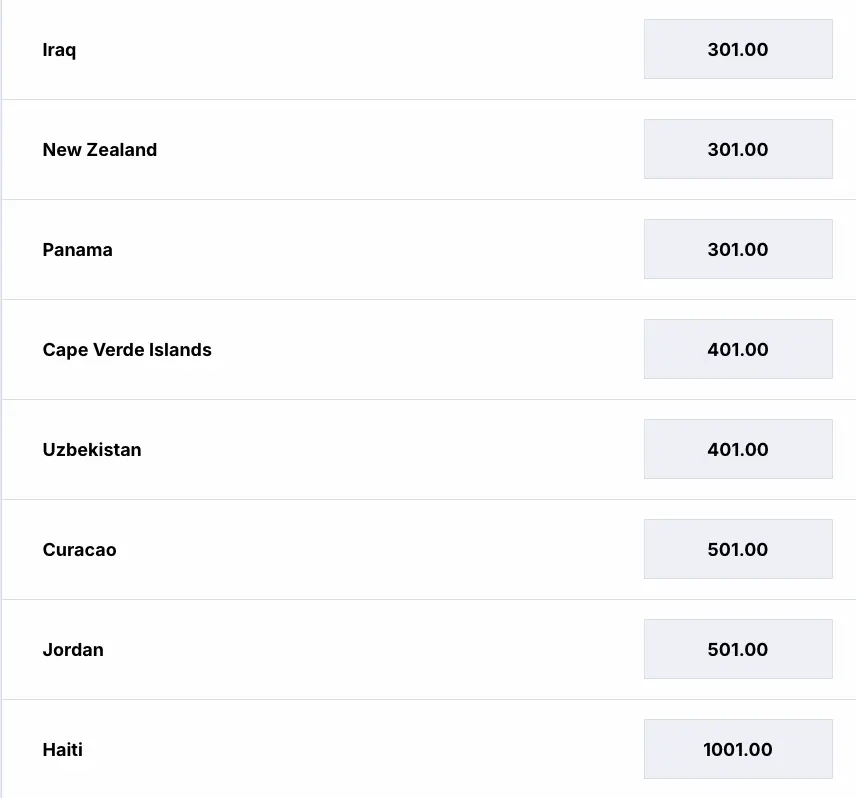
Task: Pick the Haiti odds button
Action: point(738,749)
